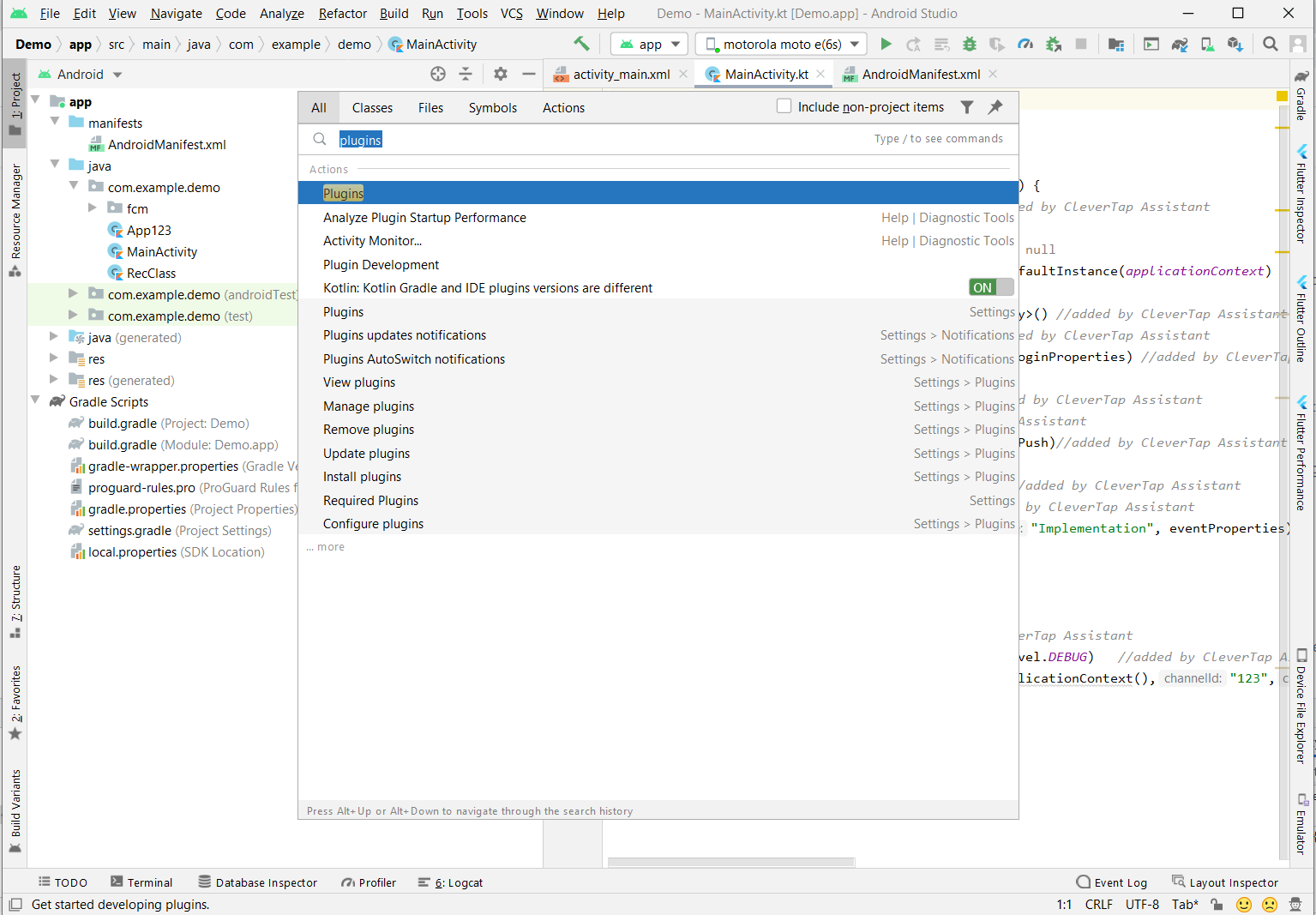Expand the res folder

[x=55, y=358]
